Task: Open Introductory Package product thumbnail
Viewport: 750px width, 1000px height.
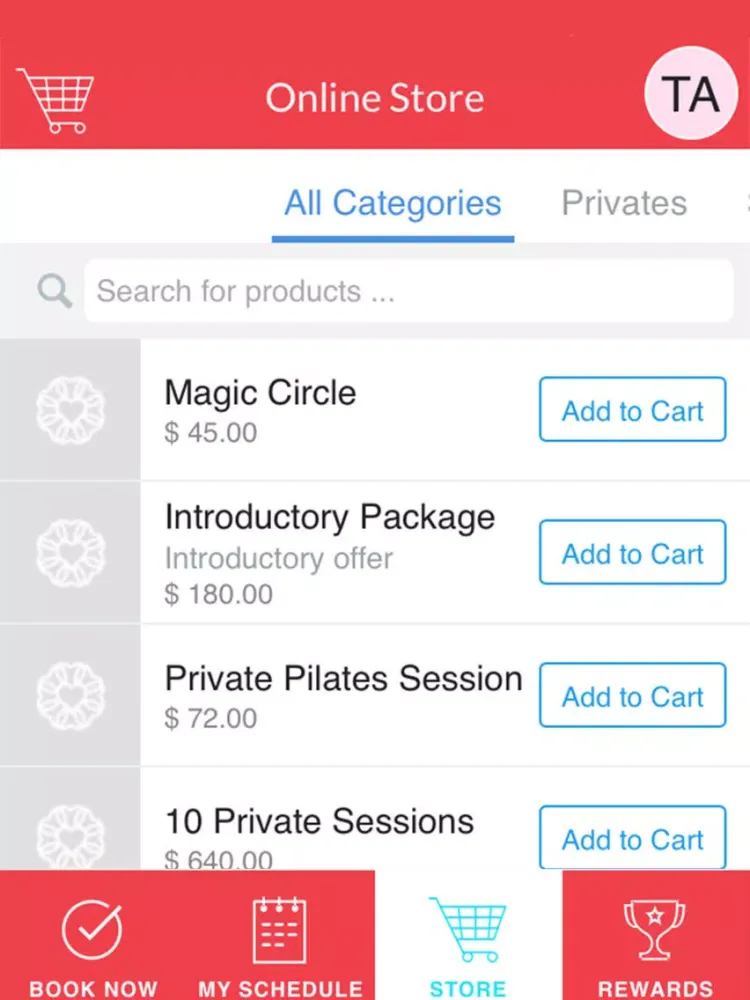Action: click(x=70, y=553)
